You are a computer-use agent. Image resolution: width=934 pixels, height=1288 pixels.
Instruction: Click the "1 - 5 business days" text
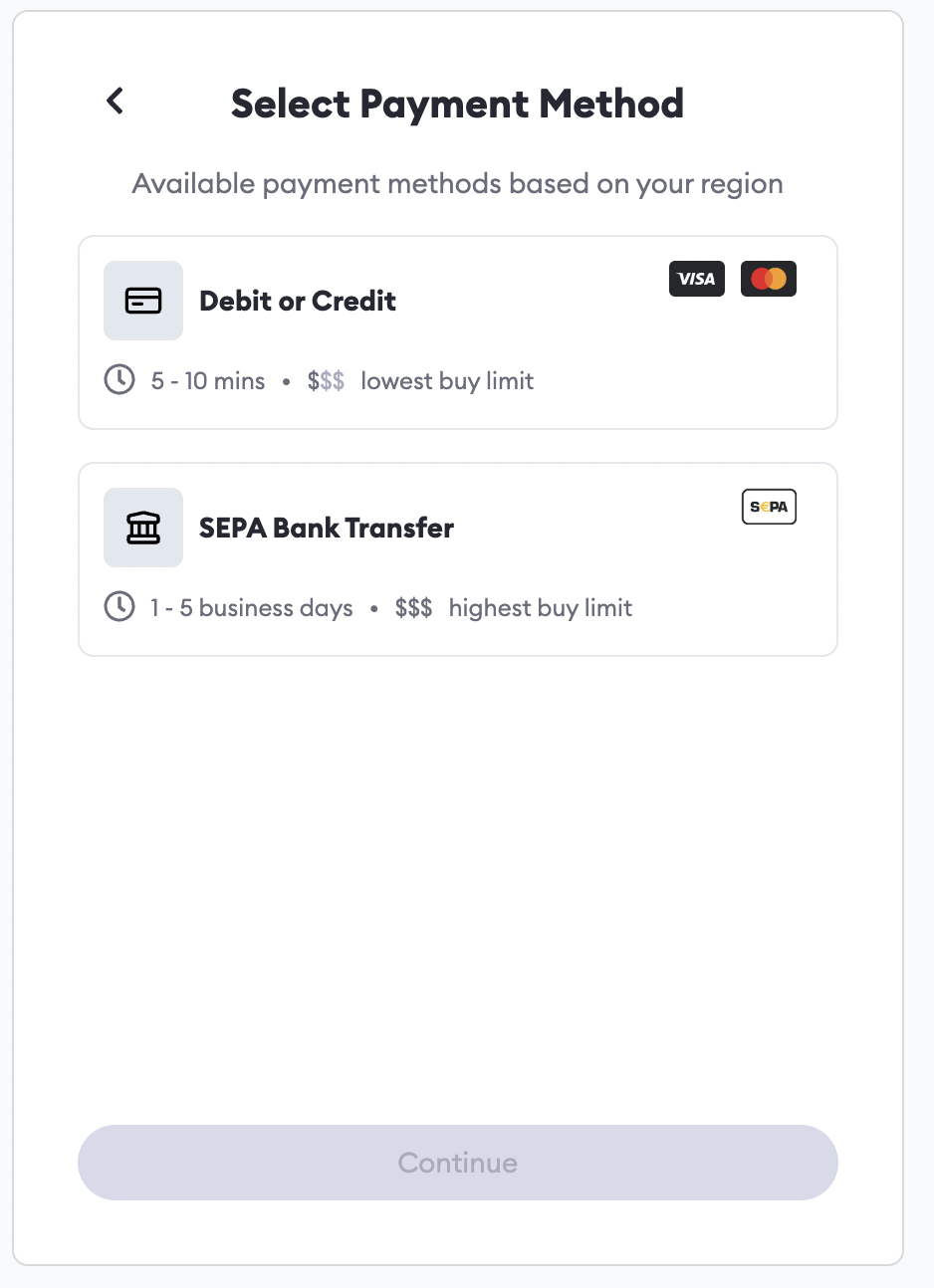[252, 608]
